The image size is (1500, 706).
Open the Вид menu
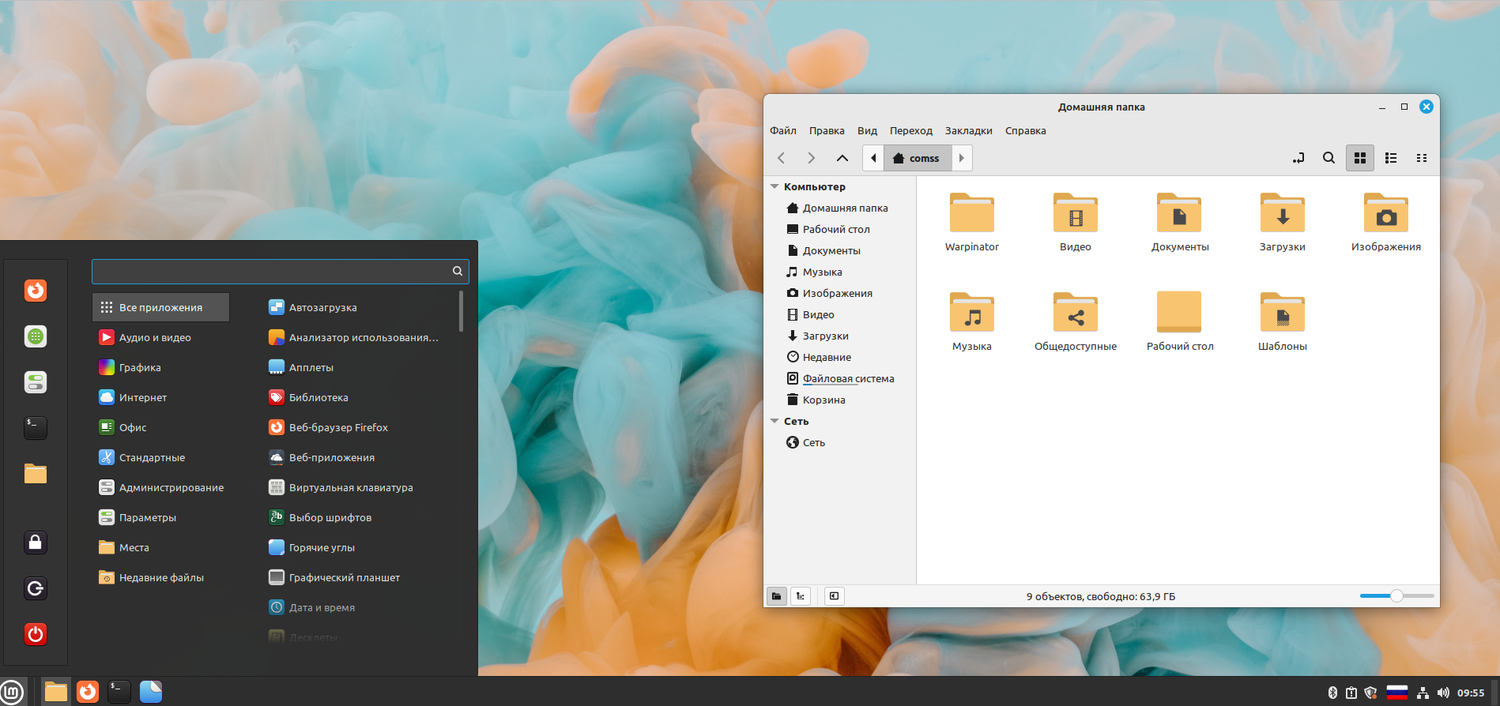[x=867, y=131]
